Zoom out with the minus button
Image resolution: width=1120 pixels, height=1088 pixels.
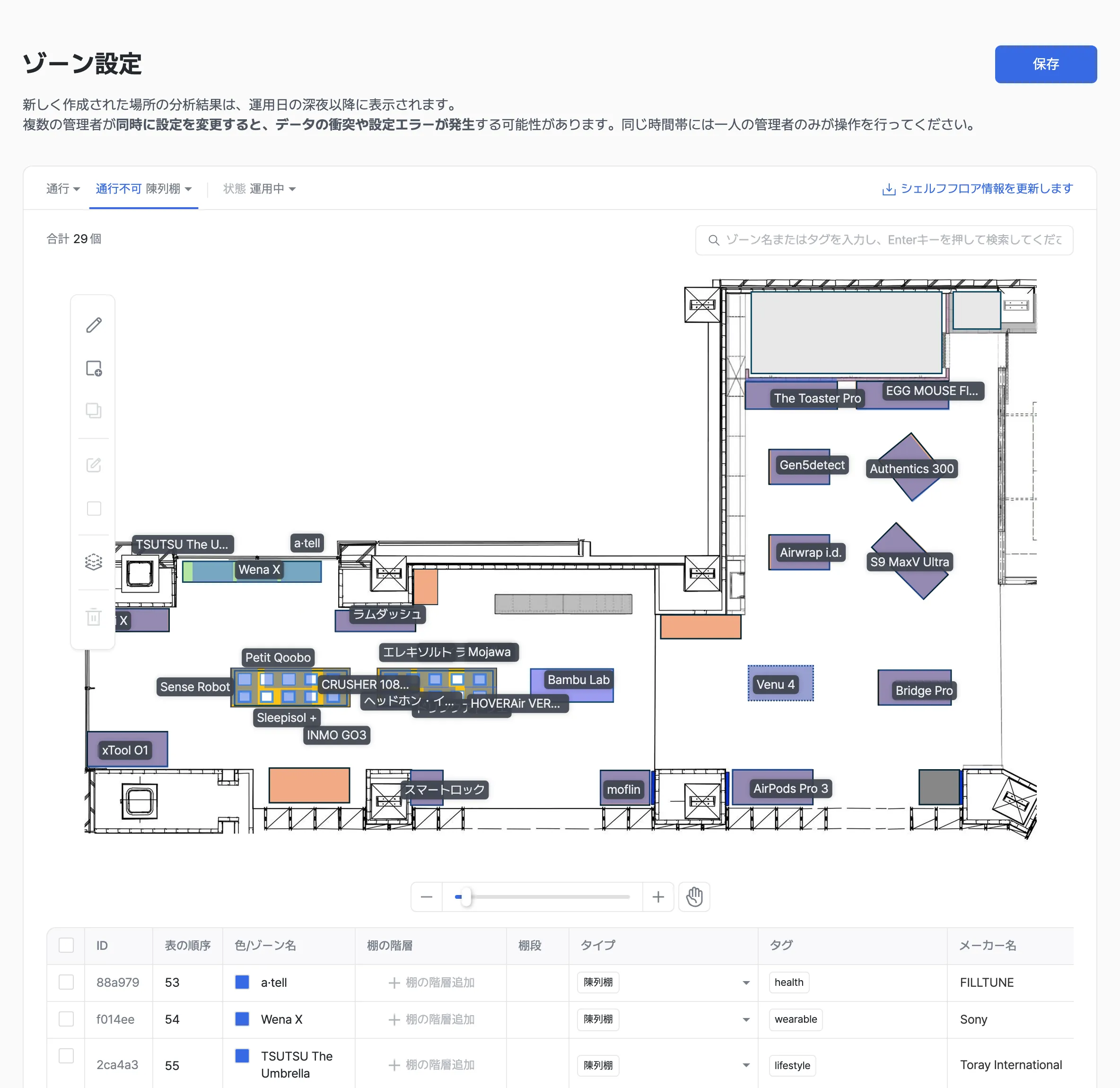pos(426,896)
